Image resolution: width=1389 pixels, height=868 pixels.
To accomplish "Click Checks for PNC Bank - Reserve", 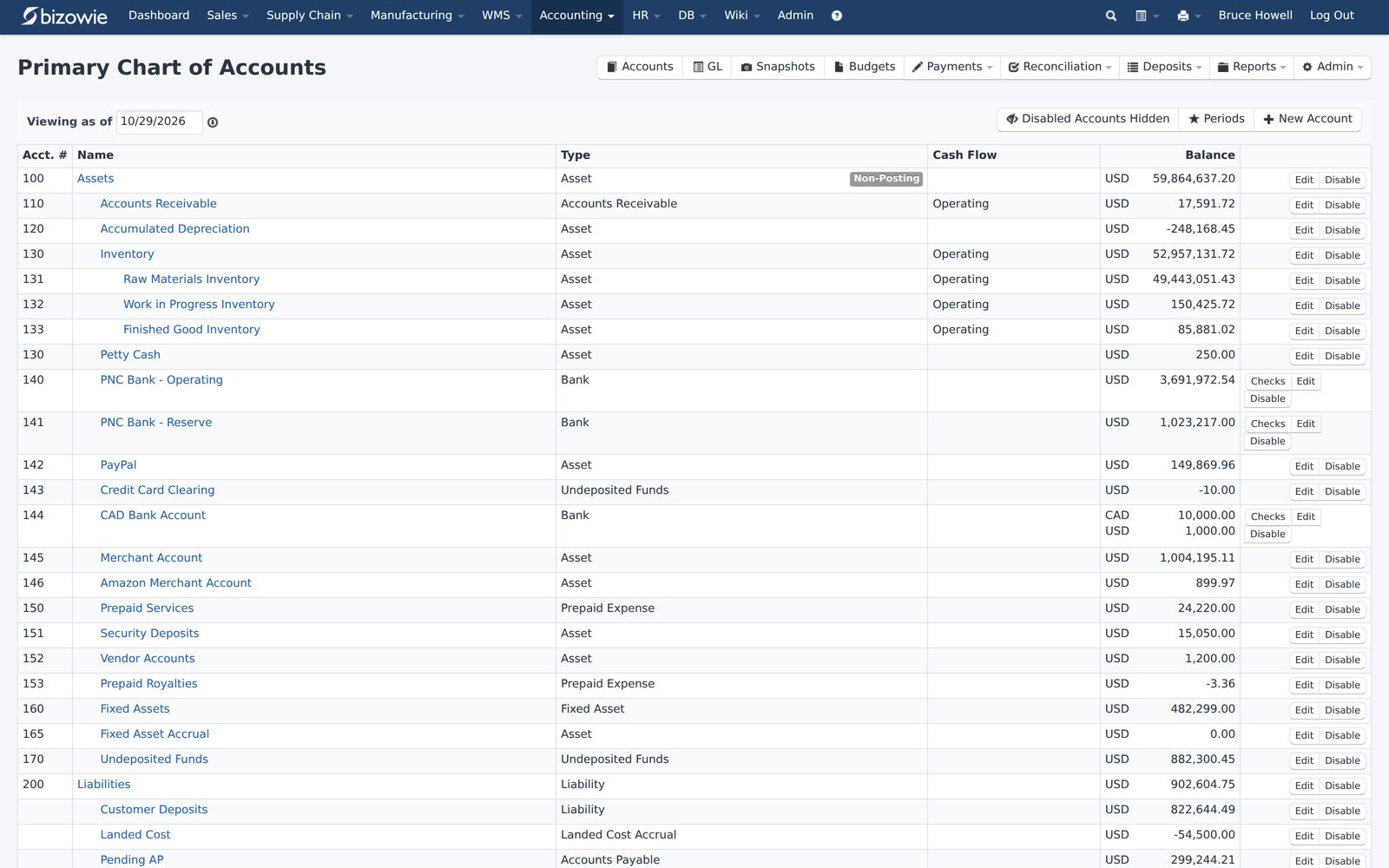I will (x=1267, y=424).
